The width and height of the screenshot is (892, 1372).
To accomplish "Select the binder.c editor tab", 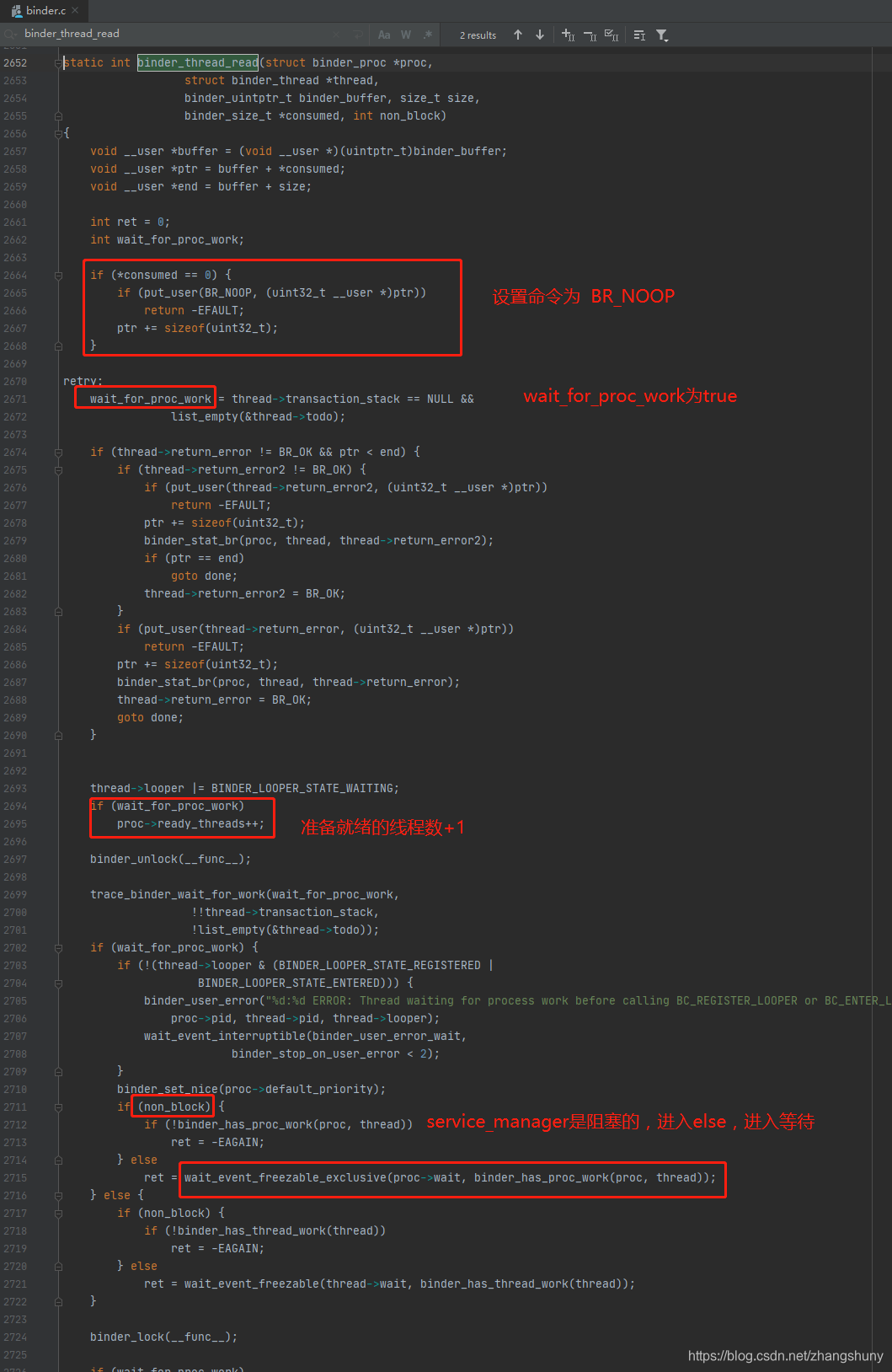I will pos(44,11).
